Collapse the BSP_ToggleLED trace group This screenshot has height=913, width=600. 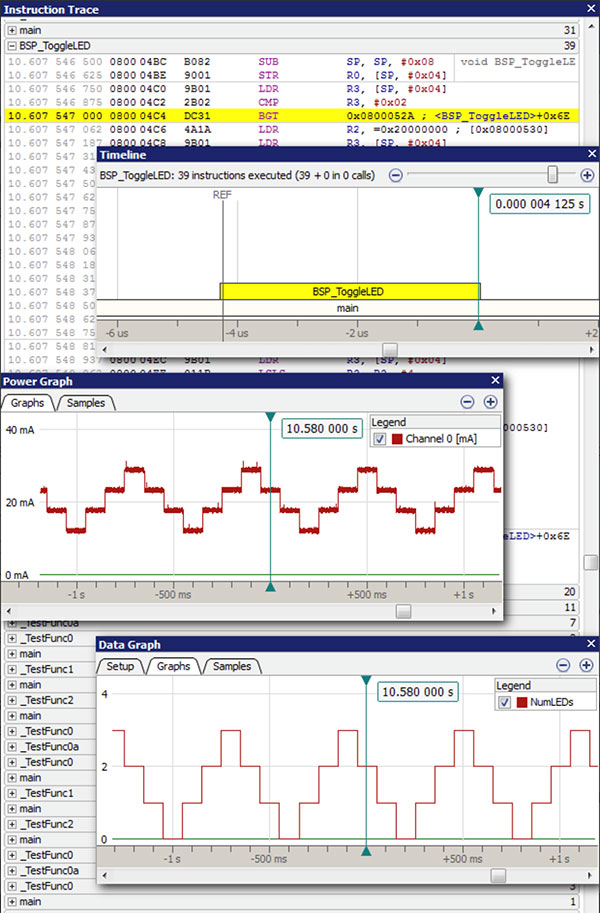[11, 46]
